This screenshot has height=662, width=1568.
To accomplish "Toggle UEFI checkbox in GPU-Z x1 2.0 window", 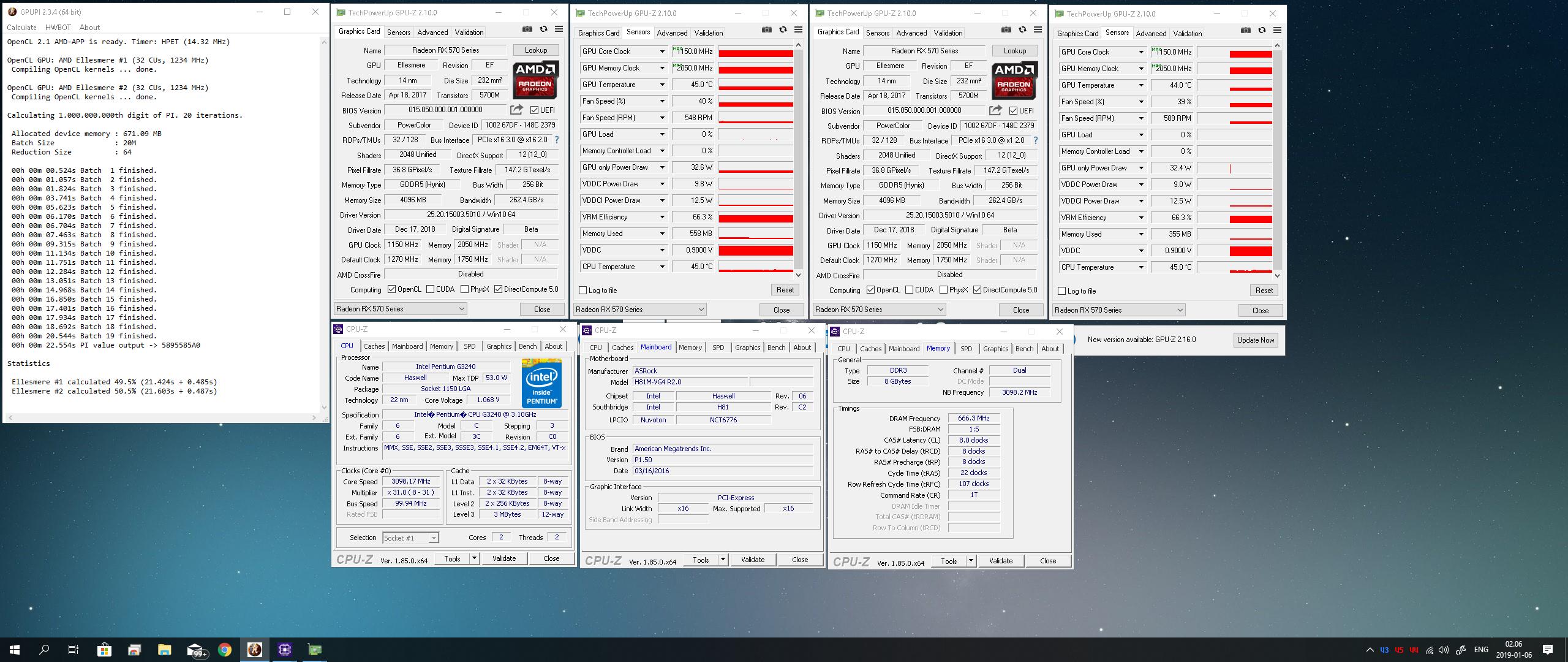I will 1014,111.
